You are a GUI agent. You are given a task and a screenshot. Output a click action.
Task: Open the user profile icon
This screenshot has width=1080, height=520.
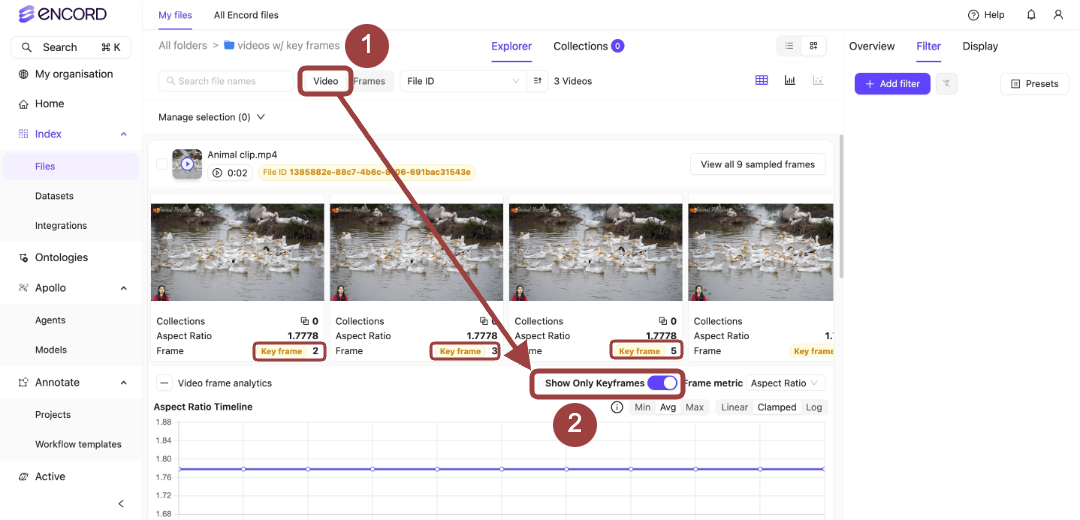point(1059,14)
